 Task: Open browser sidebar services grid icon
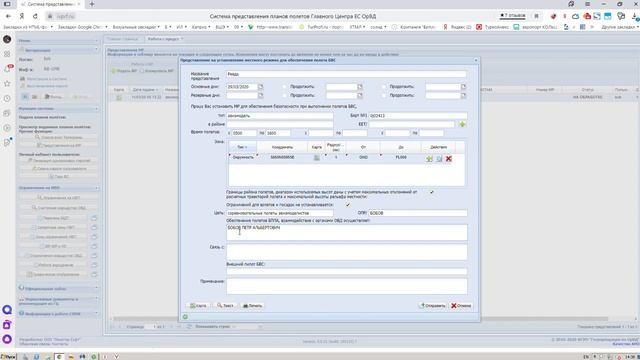click(x=7, y=54)
